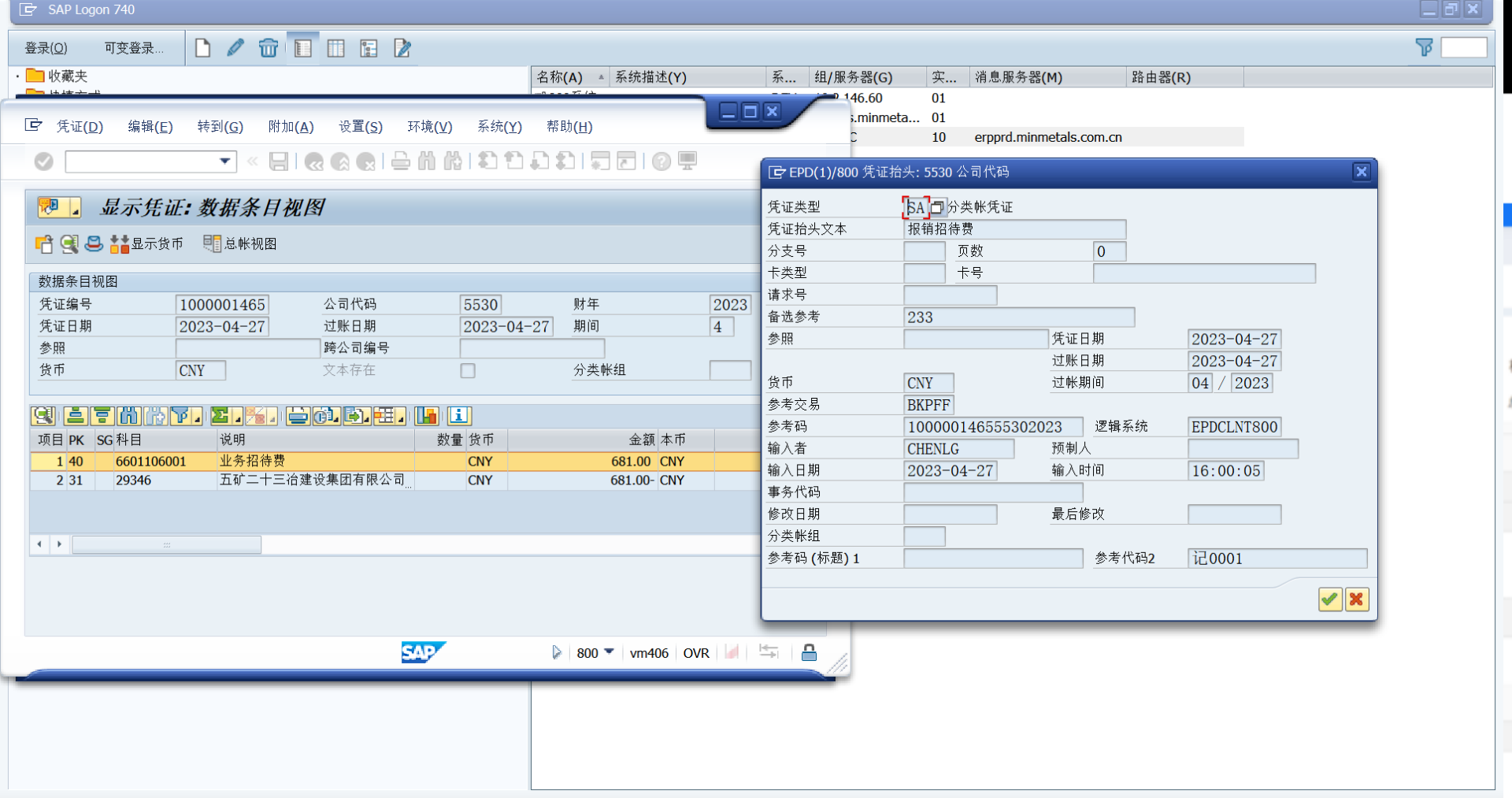Image resolution: width=1512 pixels, height=798 pixels.
Task: Click the Help question mark icon
Action: point(661,161)
